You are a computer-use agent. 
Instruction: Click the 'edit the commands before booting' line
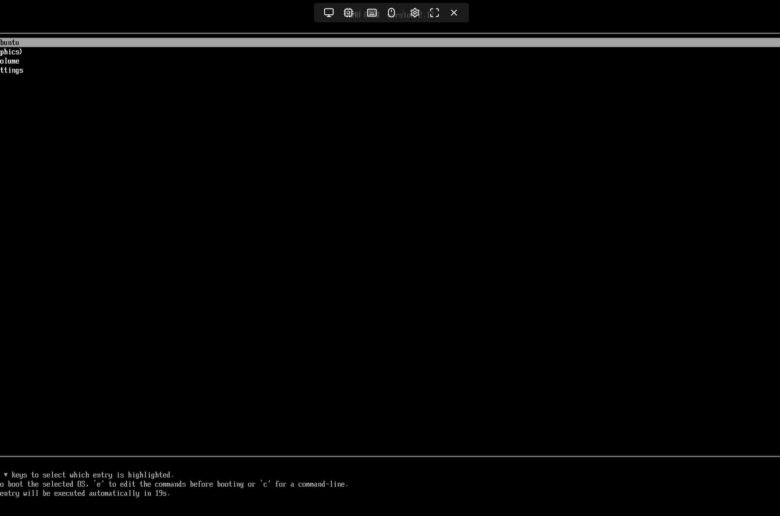click(x=174, y=484)
